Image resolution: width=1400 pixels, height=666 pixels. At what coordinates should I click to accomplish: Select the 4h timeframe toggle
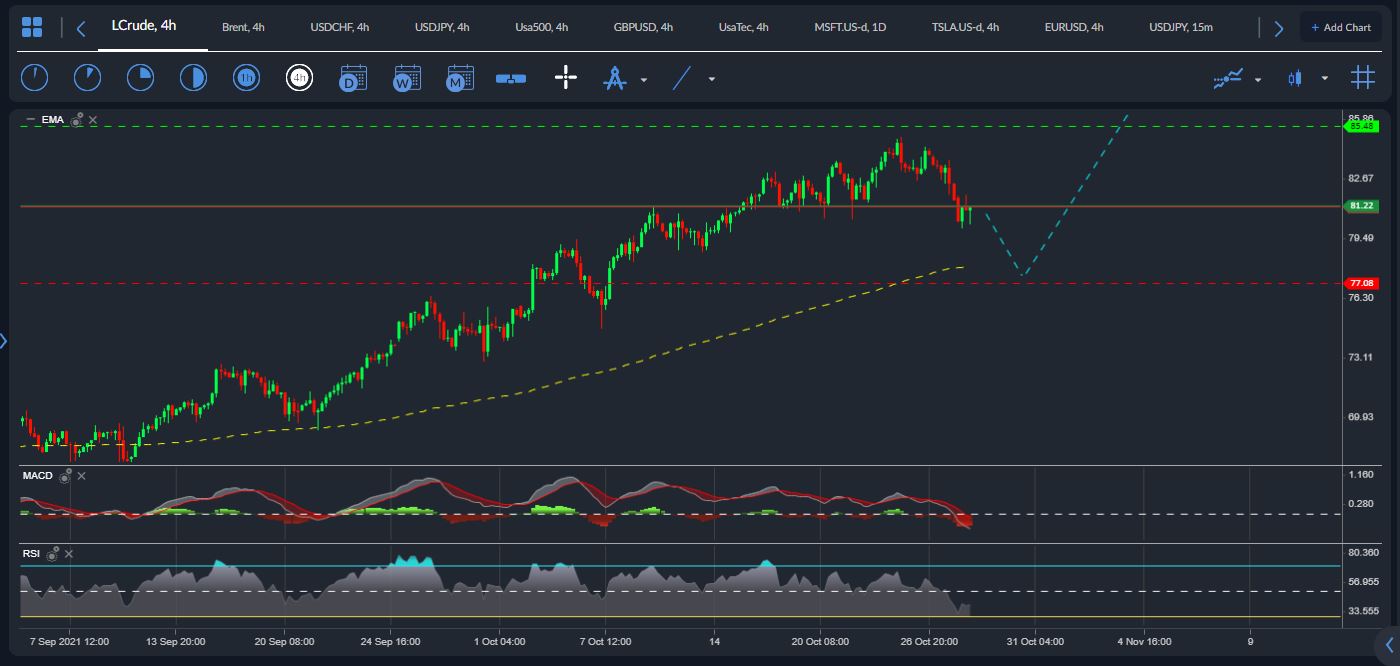[x=300, y=77]
